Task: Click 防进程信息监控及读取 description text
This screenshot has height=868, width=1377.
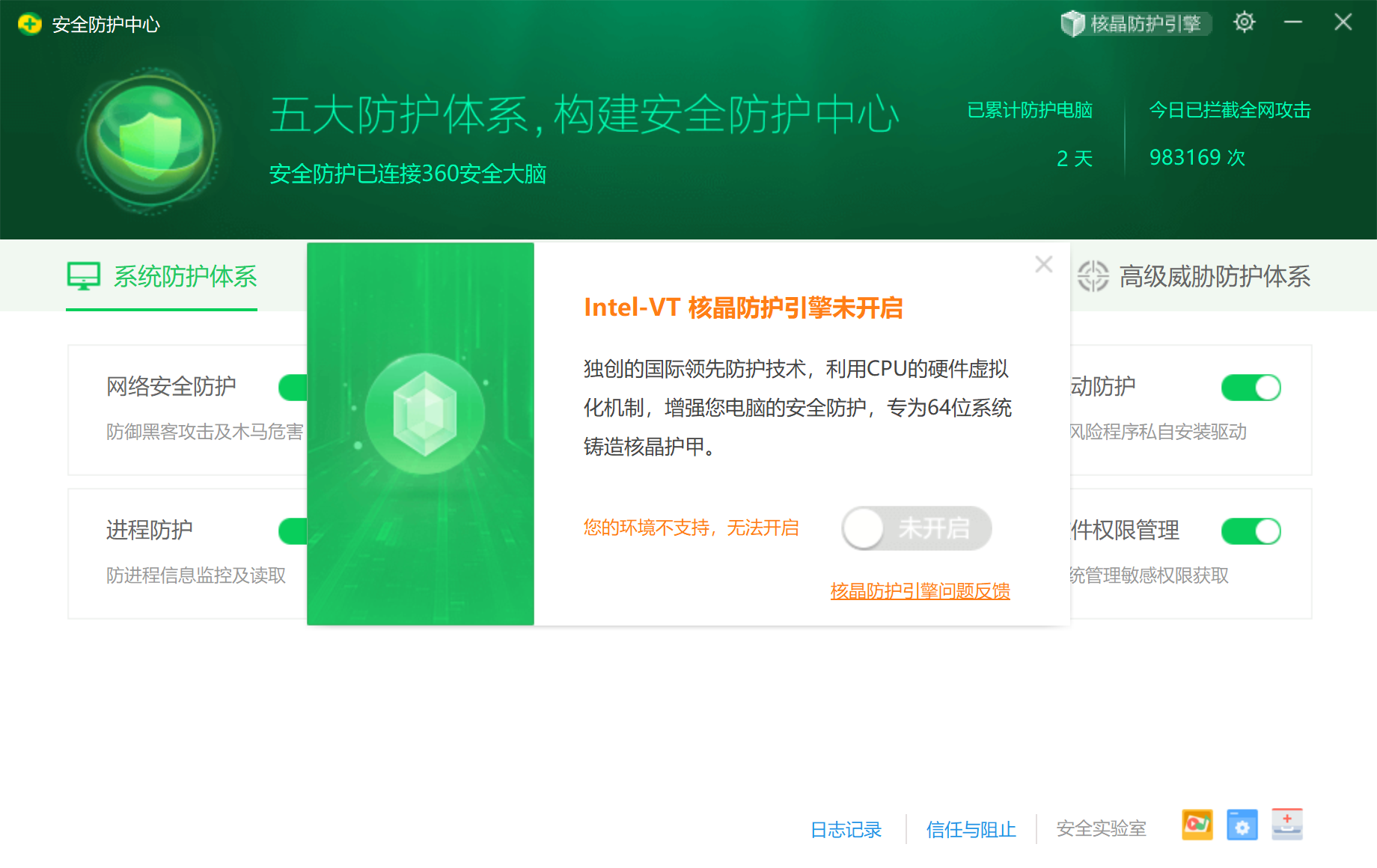Action: click(x=196, y=575)
